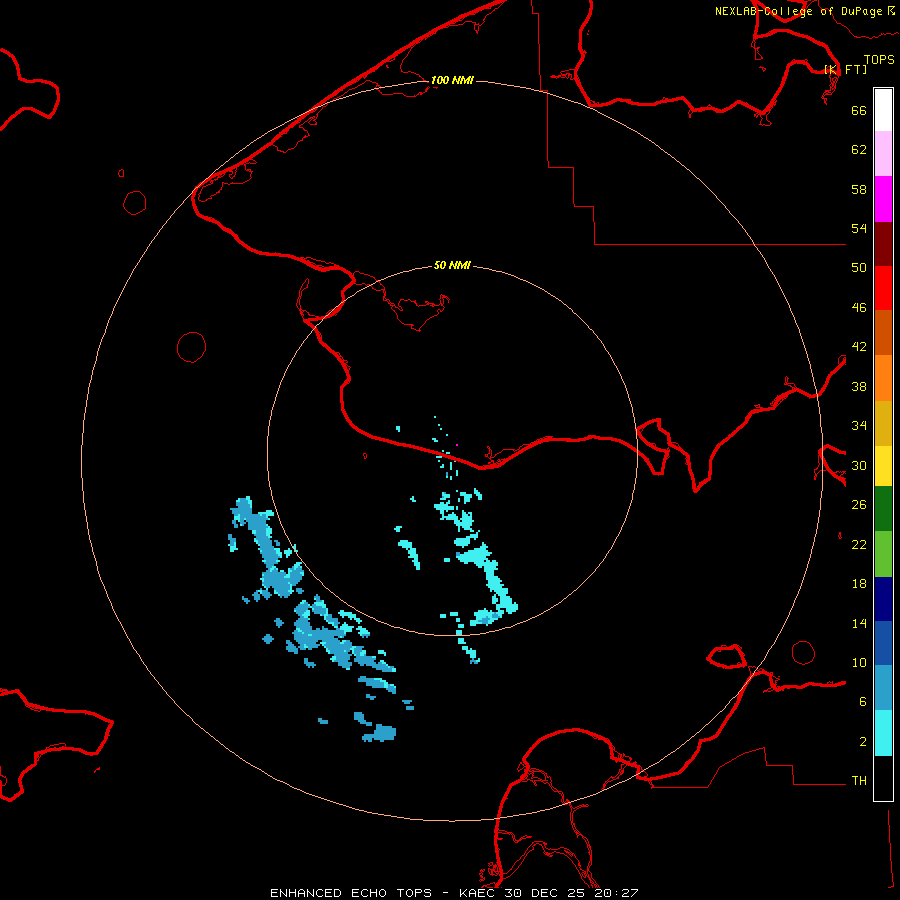The width and height of the screenshot is (900, 900).
Task: Click the 30 label in the legend
Action: pyautogui.click(x=859, y=465)
